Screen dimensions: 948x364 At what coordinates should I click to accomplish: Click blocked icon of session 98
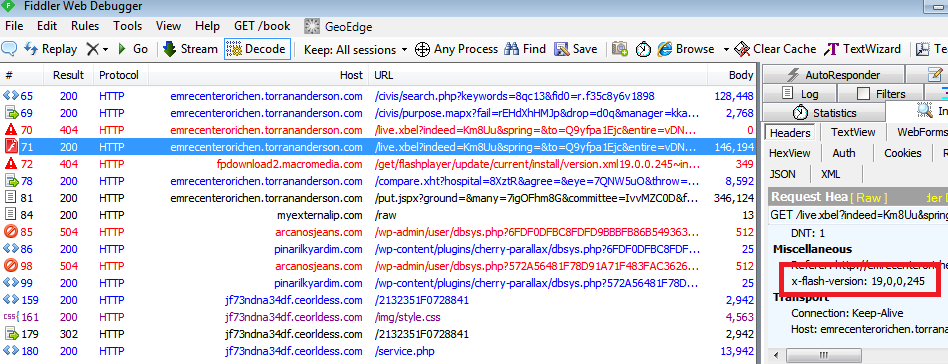(x=10, y=265)
